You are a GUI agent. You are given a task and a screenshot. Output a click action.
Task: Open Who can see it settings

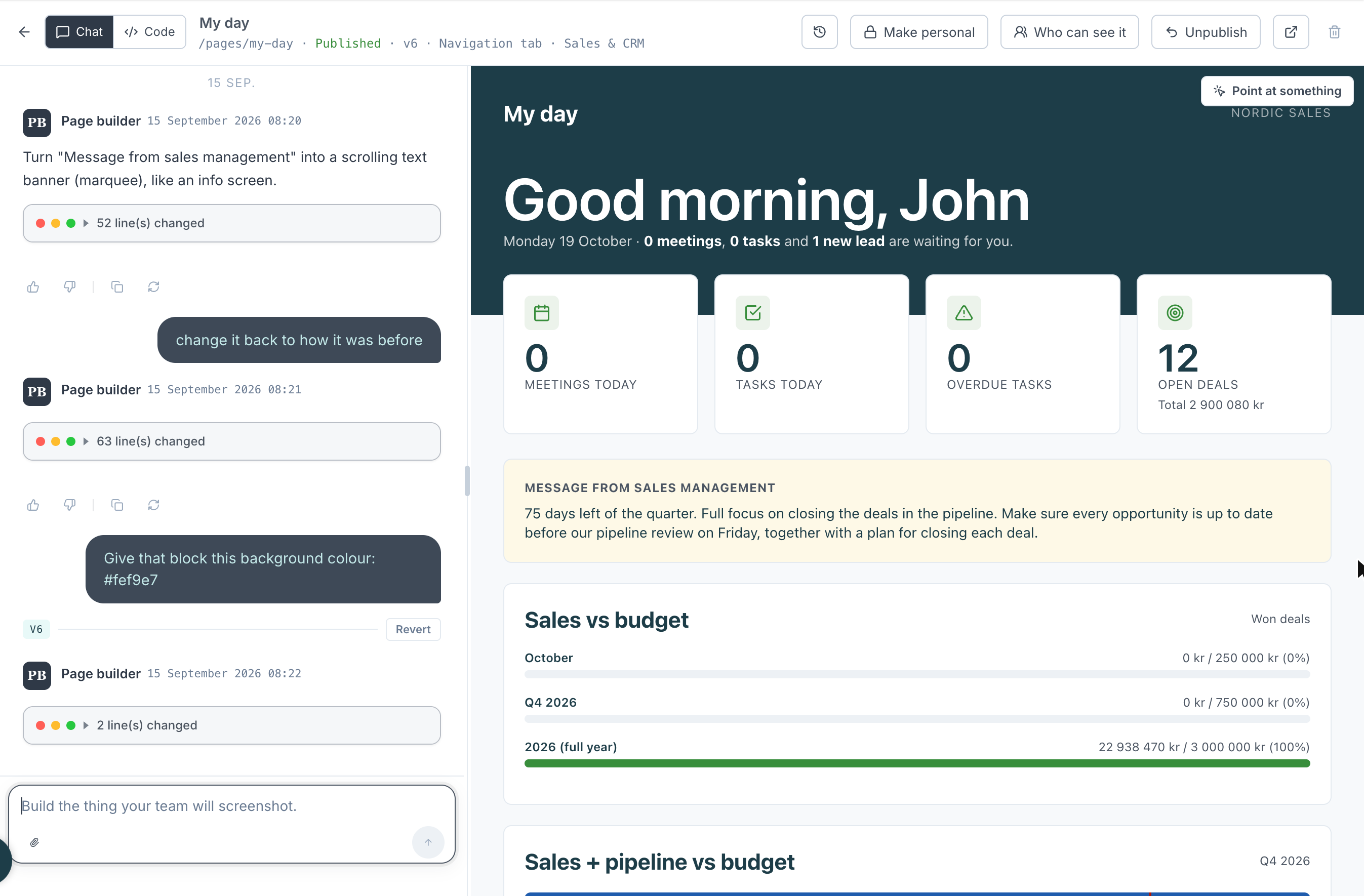(1070, 32)
